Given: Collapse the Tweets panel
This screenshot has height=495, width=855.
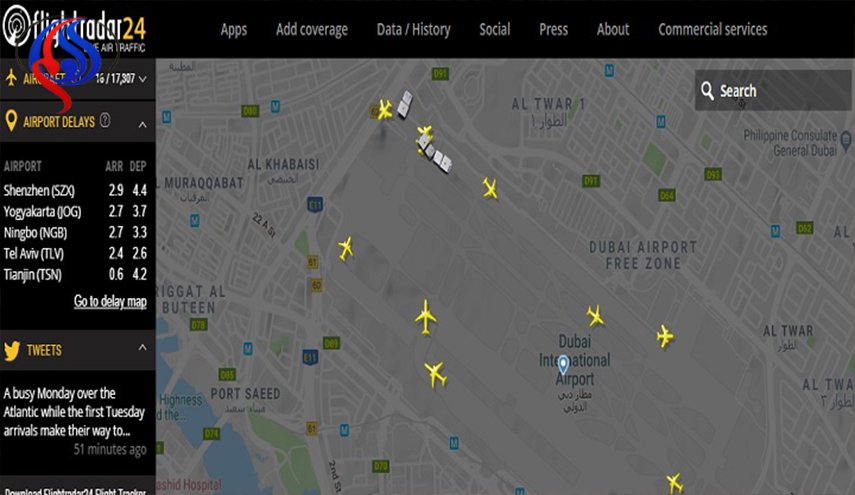Looking at the screenshot, I should click(x=142, y=347).
